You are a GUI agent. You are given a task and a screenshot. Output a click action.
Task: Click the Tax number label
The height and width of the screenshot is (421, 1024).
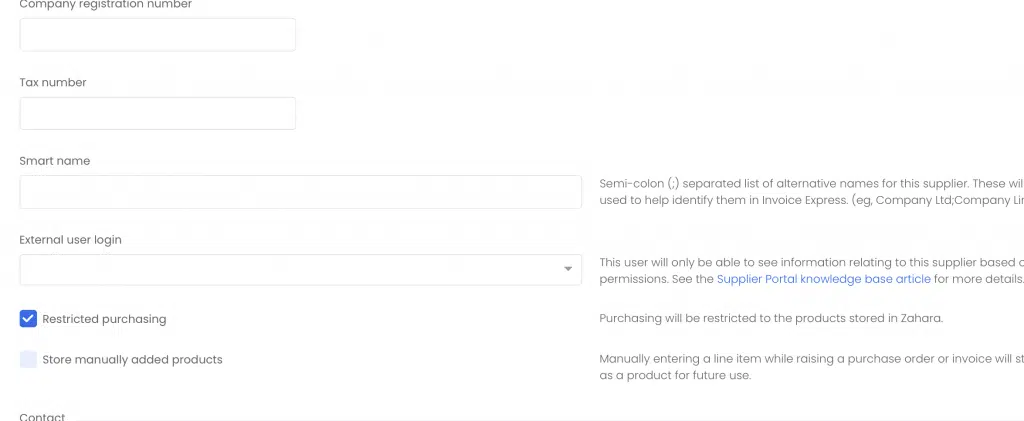pos(53,82)
